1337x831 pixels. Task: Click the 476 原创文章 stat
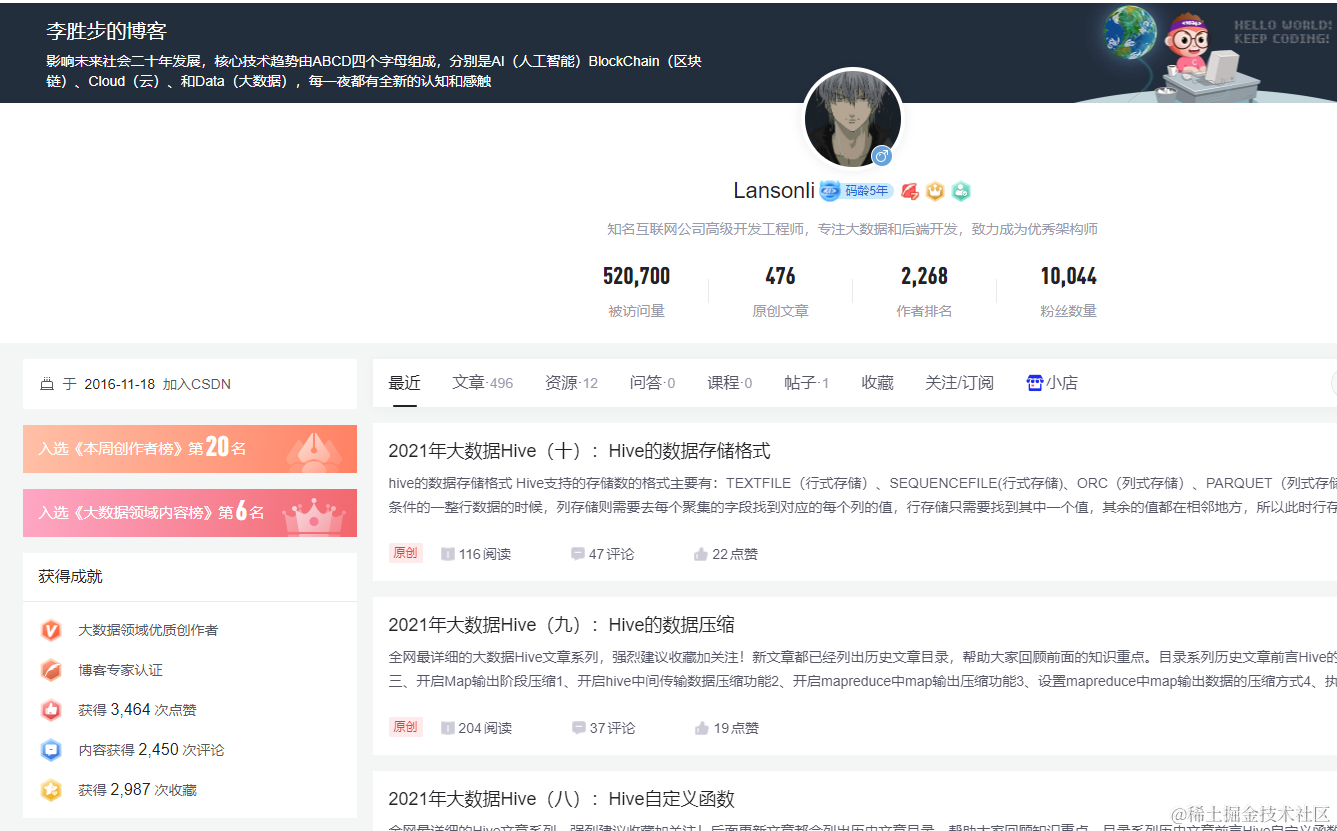(780, 291)
